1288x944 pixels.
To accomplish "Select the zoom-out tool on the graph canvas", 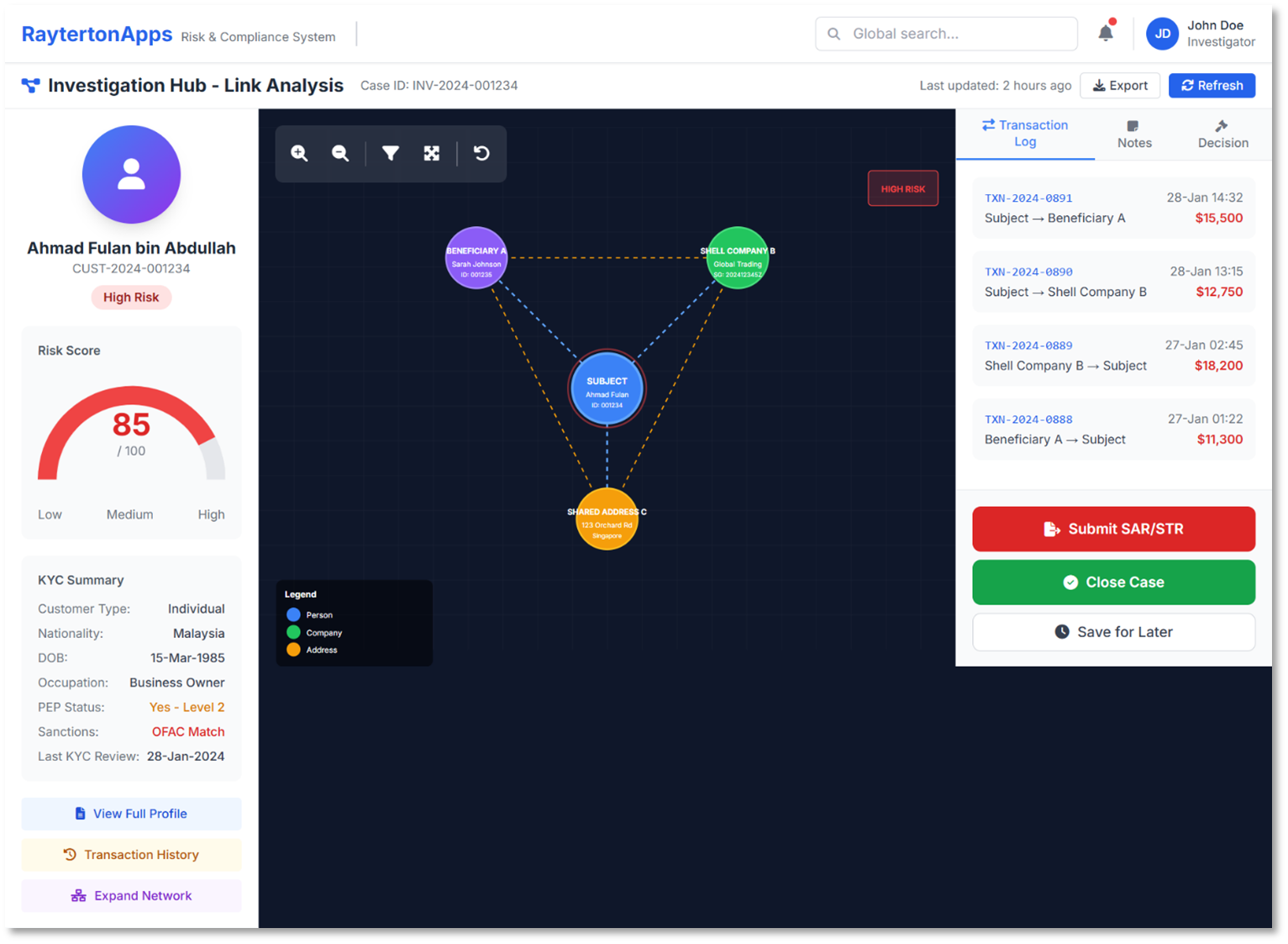I will tap(340, 153).
